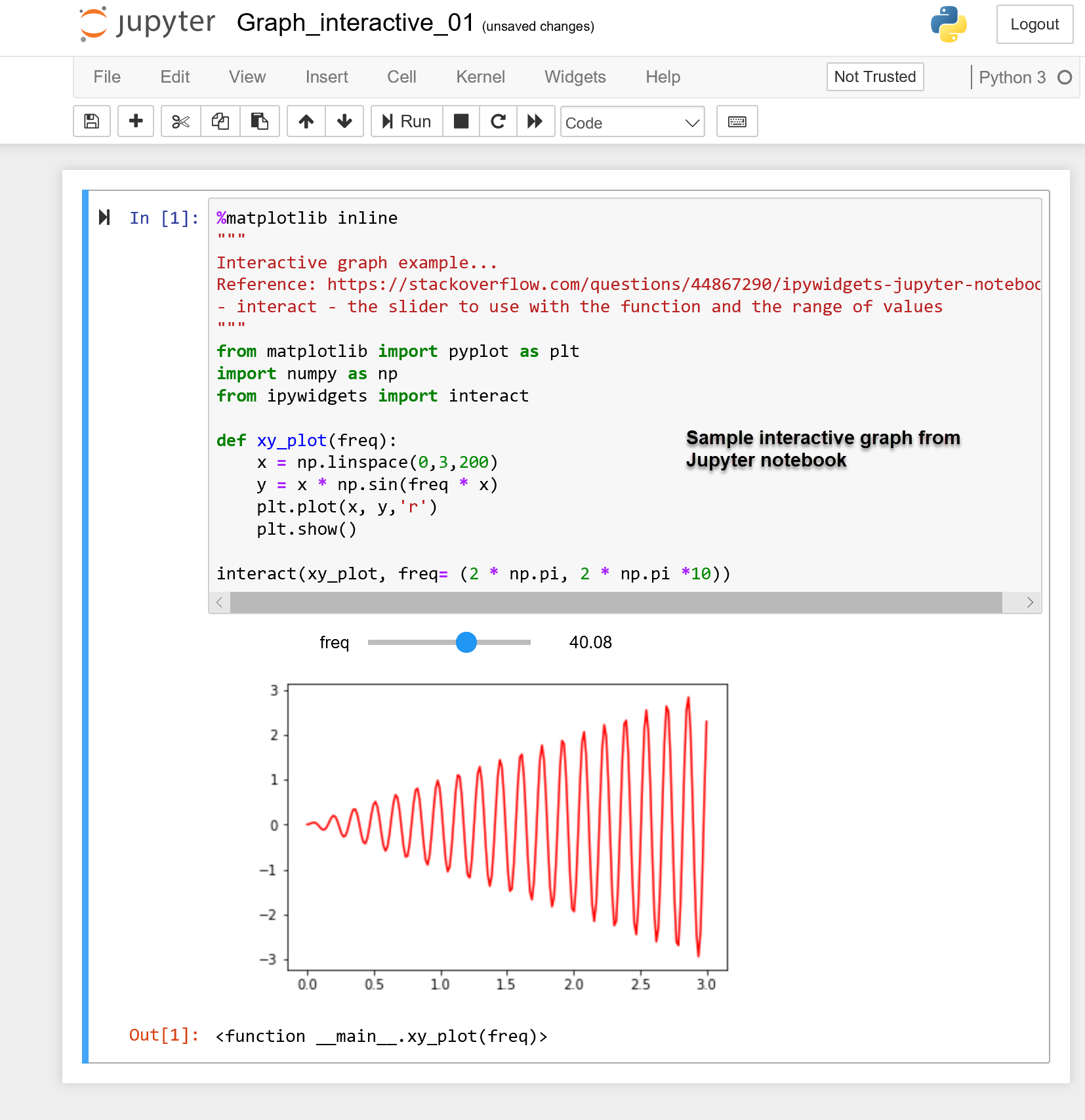Click the run-cell icon beside In [1]

click(104, 217)
